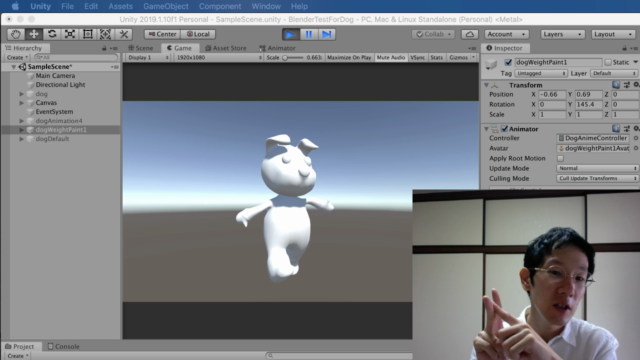This screenshot has height=360, width=640.
Task: Open the Display 1 dropdown
Action: [x=148, y=58]
